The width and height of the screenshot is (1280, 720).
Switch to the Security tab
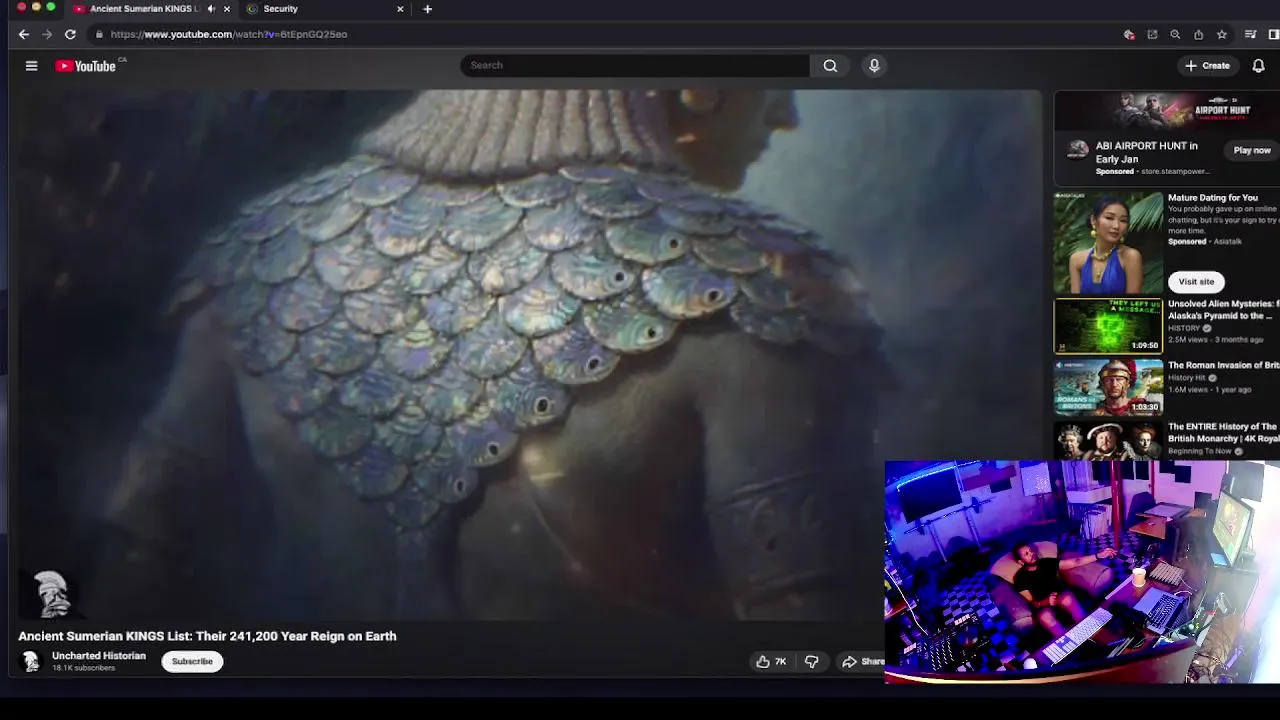[x=281, y=9]
